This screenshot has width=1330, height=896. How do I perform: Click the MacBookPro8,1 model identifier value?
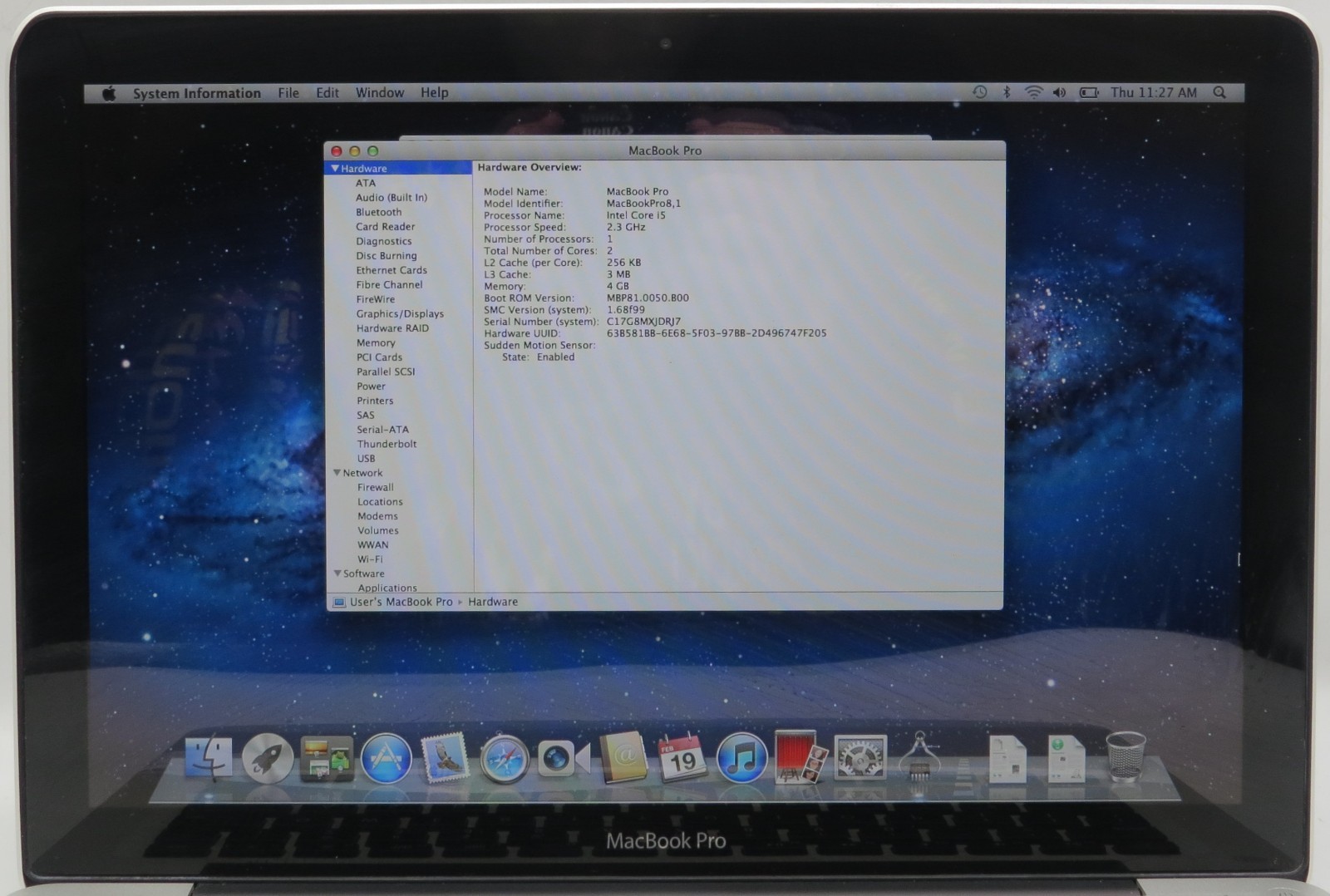tap(644, 204)
